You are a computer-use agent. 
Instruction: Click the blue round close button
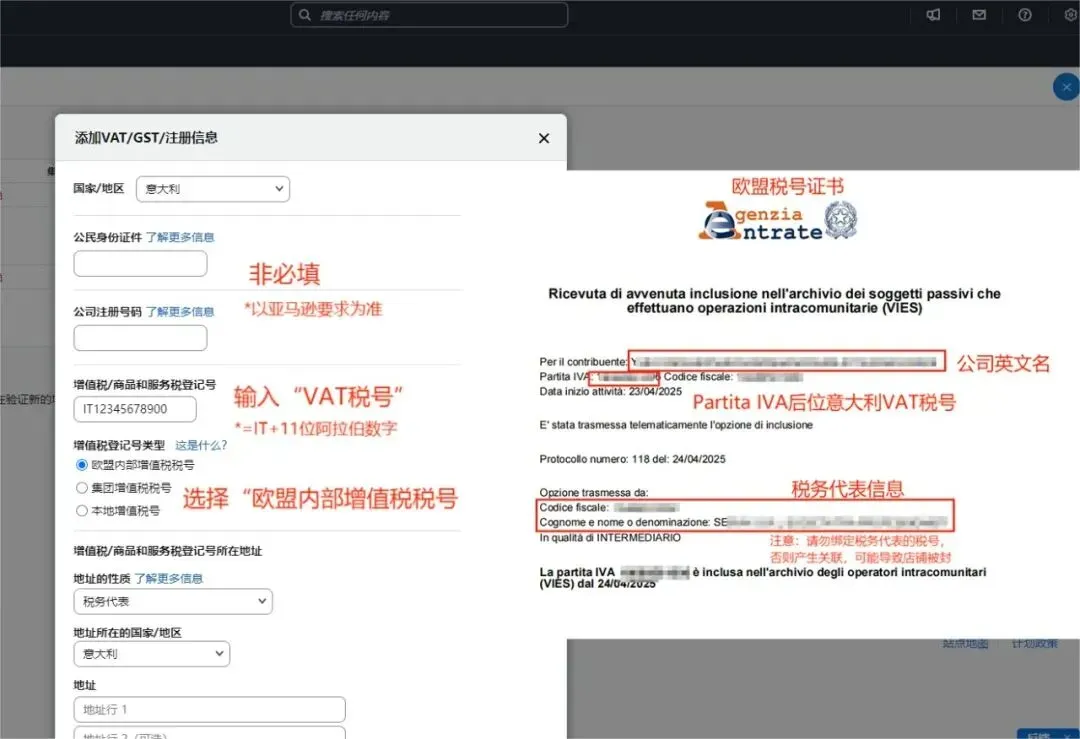[1066, 87]
